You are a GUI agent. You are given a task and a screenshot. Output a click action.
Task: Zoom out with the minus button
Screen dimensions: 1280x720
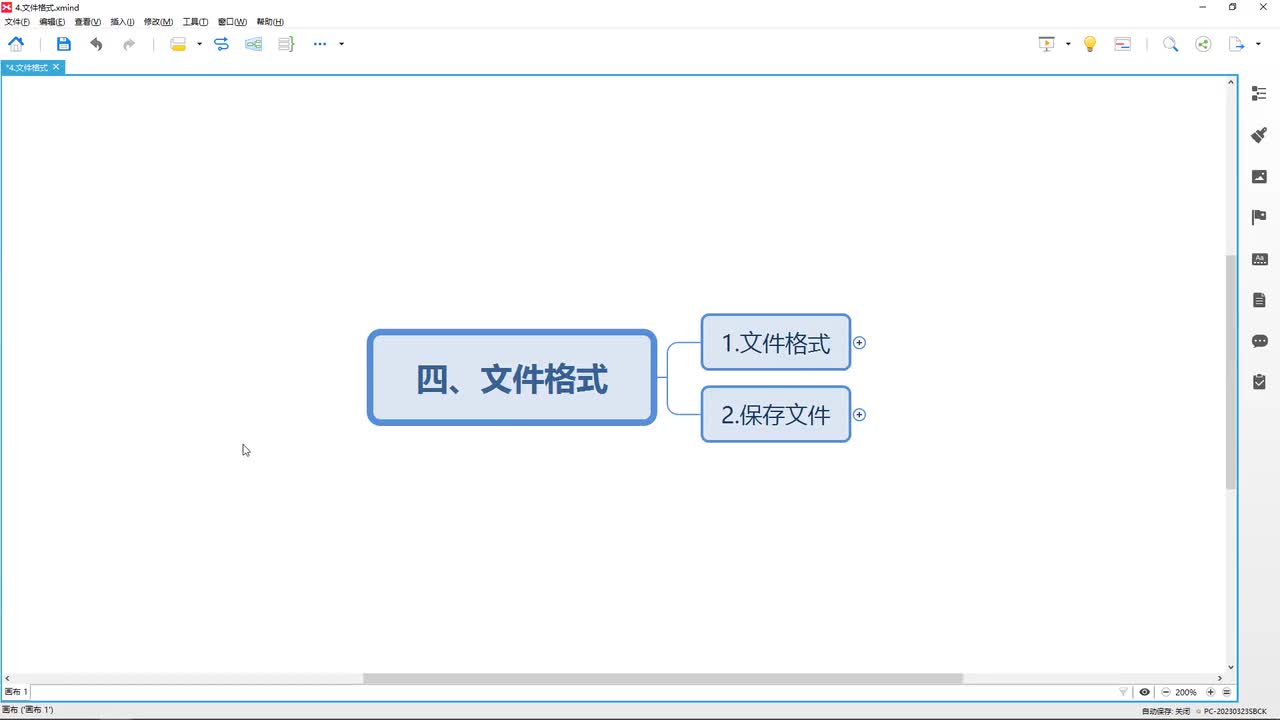pos(1166,692)
